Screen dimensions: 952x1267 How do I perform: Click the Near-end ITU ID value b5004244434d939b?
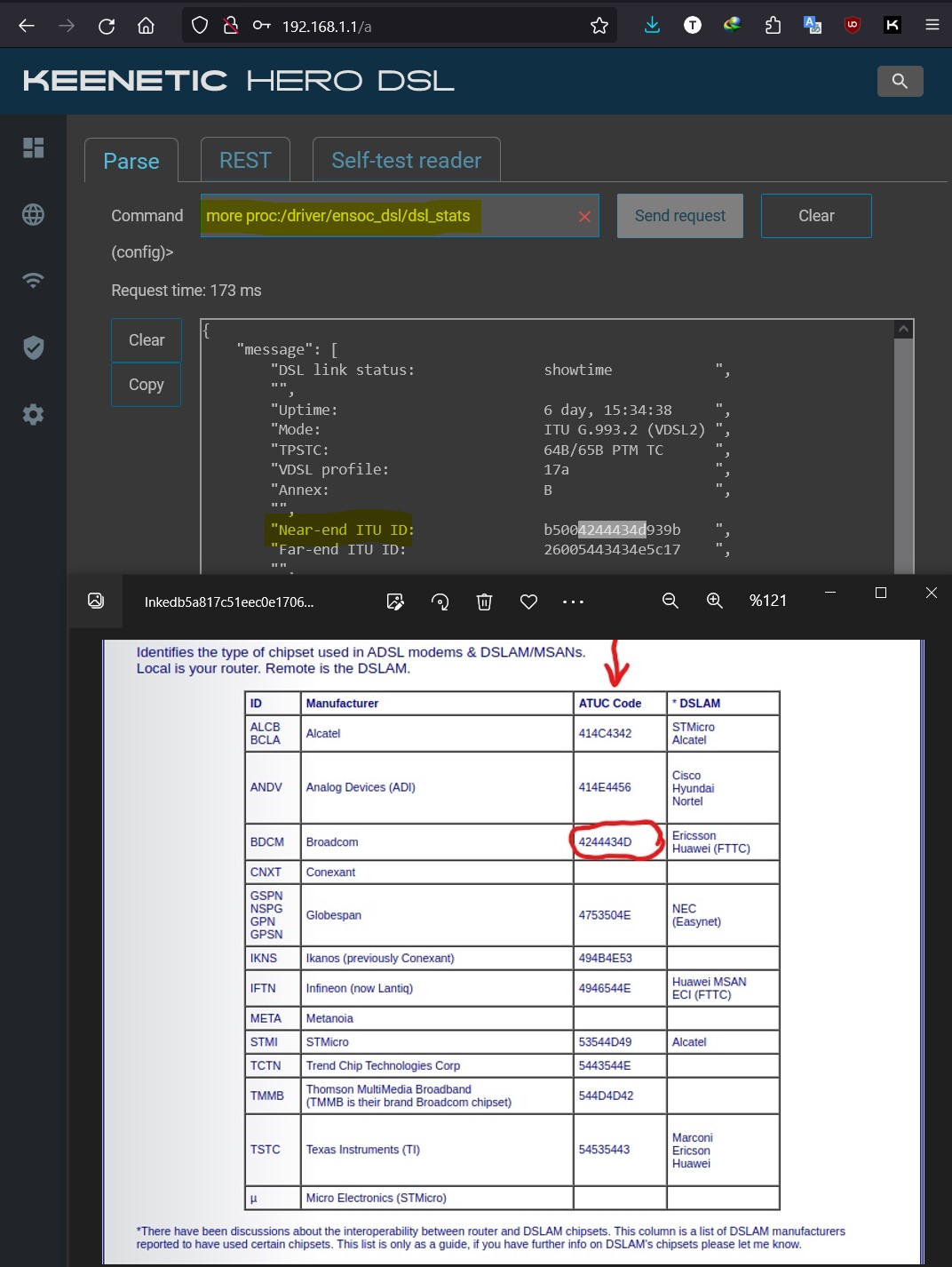pyautogui.click(x=612, y=530)
